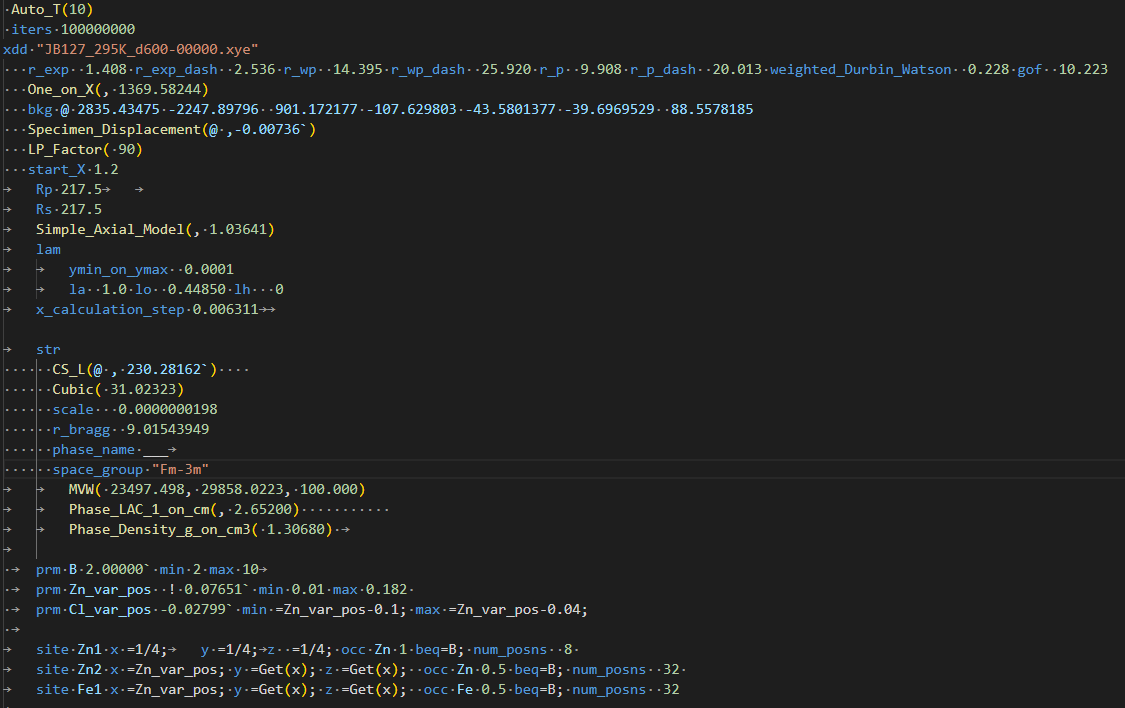
Task: Click the weighted_Durbin_Watson keyword
Action: pyautogui.click(x=860, y=70)
